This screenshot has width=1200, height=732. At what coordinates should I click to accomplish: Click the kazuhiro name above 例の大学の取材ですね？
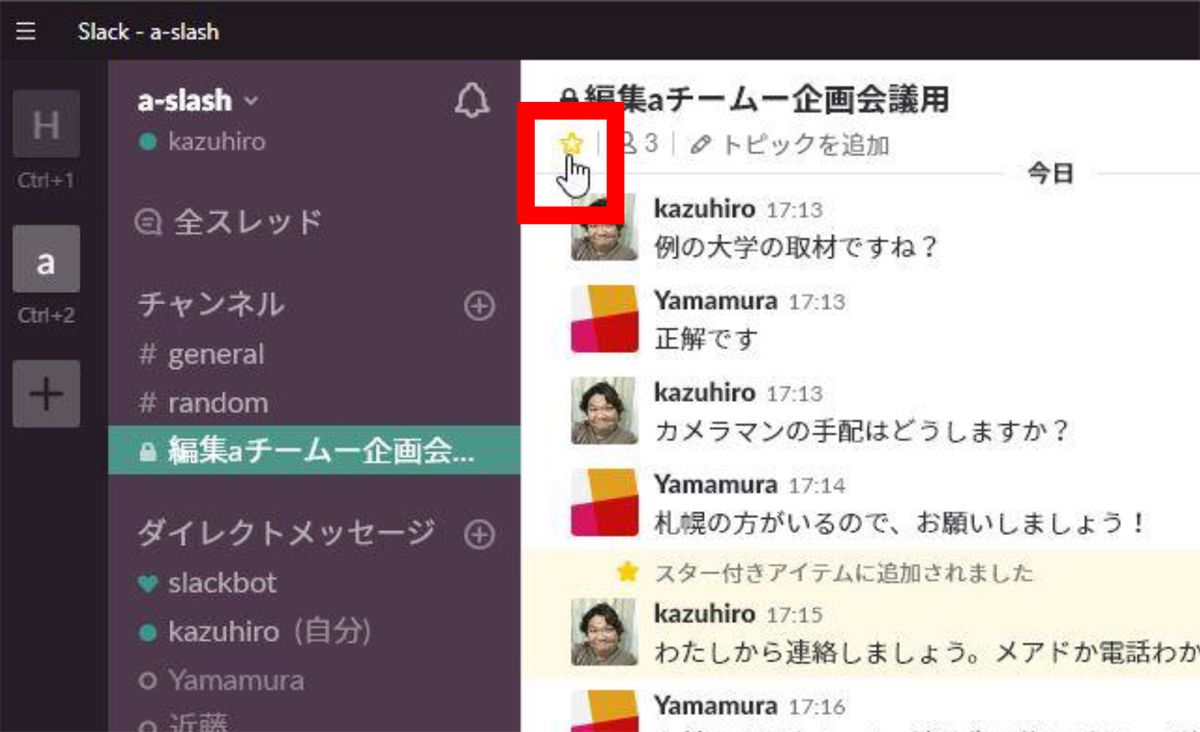coord(704,208)
